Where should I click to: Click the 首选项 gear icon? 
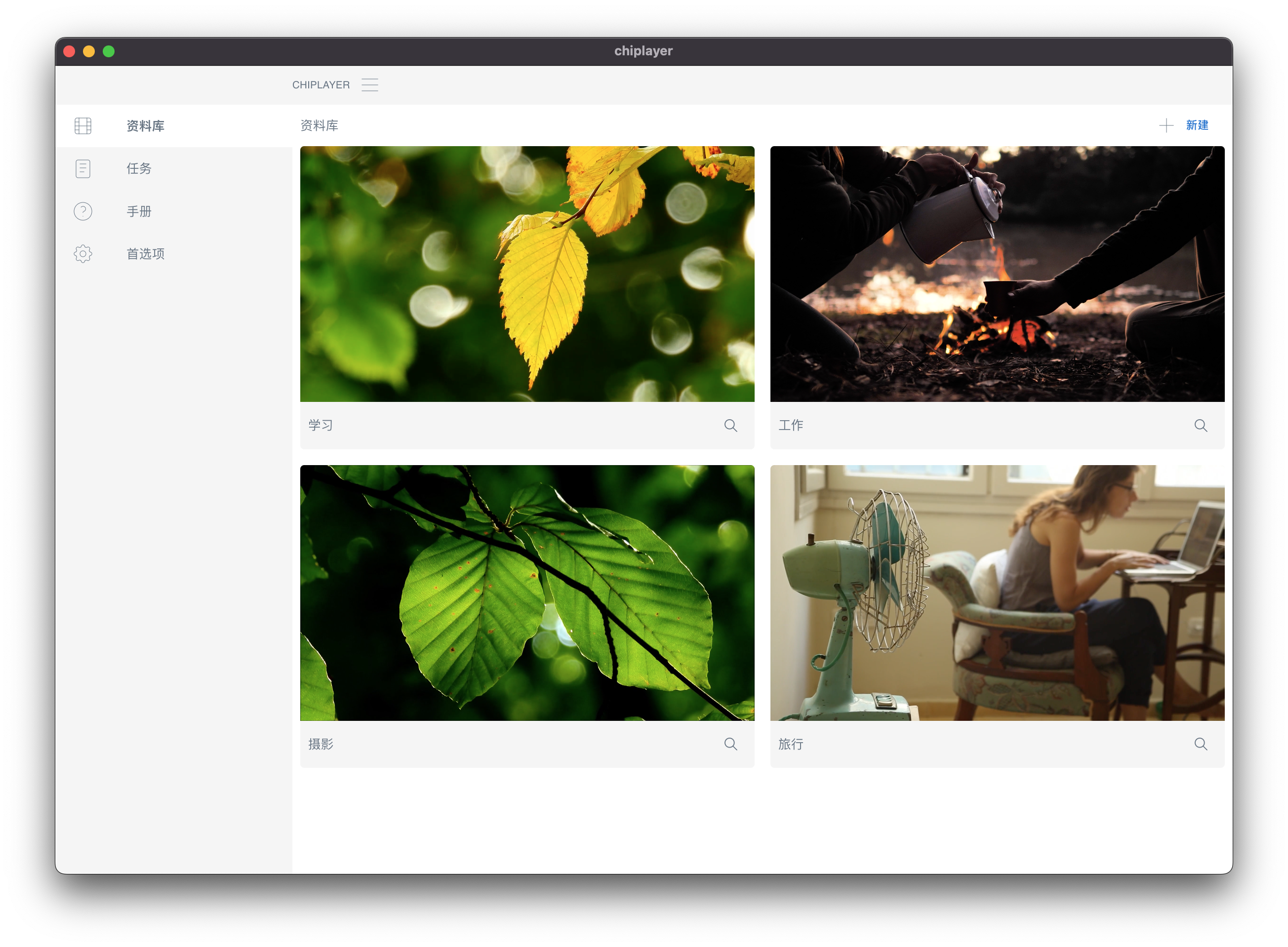[83, 254]
